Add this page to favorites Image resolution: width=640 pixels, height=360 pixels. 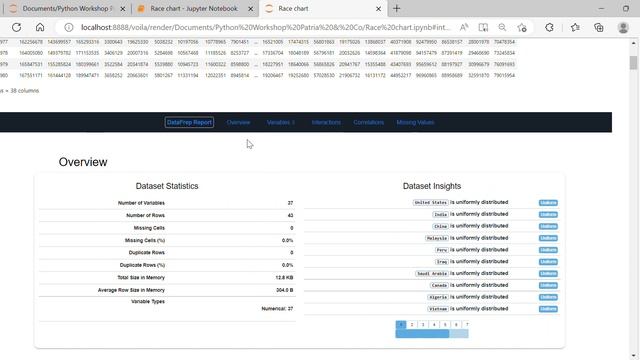point(522,27)
